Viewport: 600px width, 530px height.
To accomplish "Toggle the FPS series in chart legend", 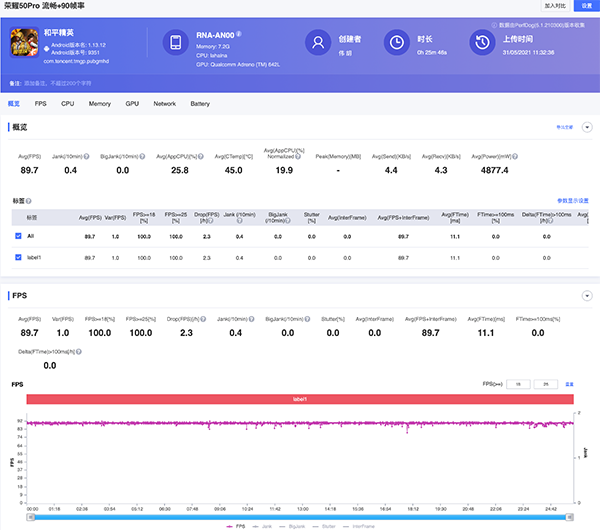I will (x=237, y=524).
